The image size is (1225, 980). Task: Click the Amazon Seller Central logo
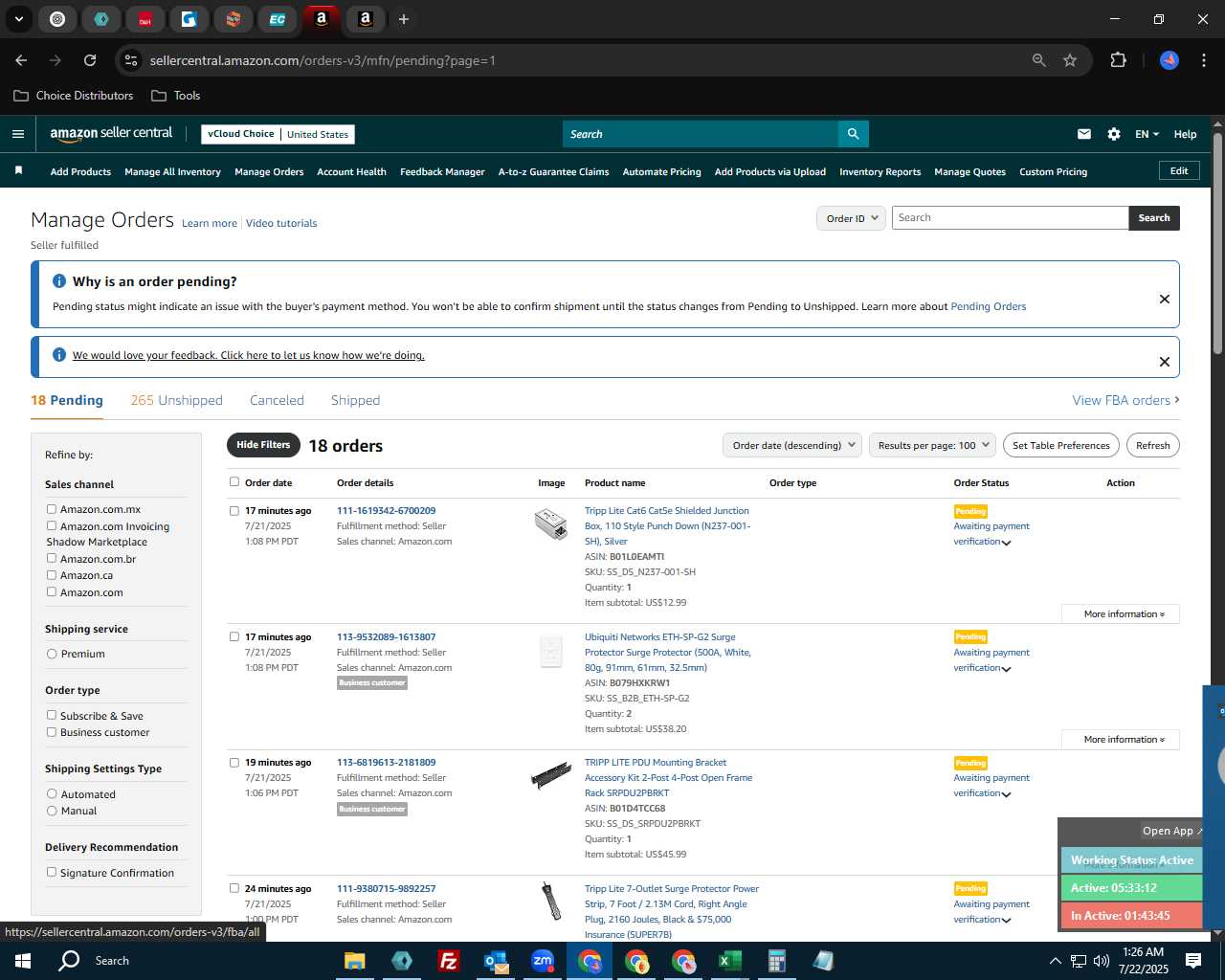point(111,134)
